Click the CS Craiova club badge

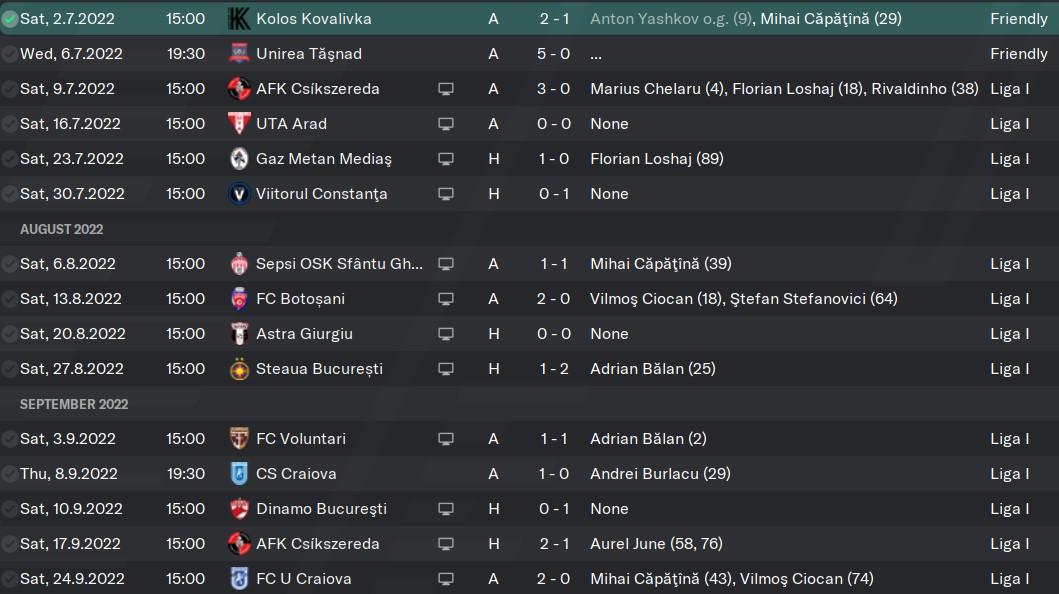pos(238,474)
